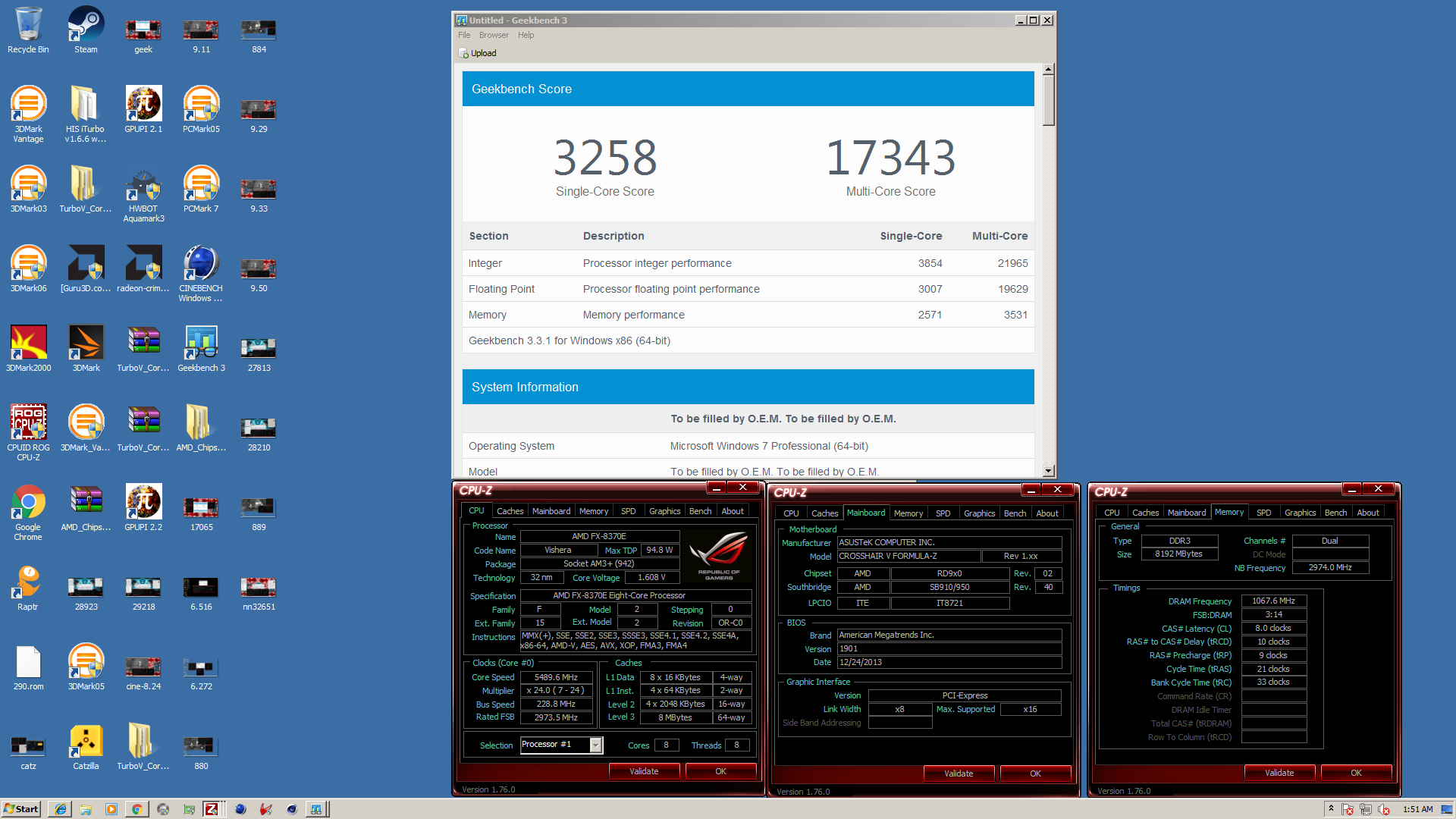
Task: Launch the Geekbench 3 desktop shortcut
Action: click(201, 349)
